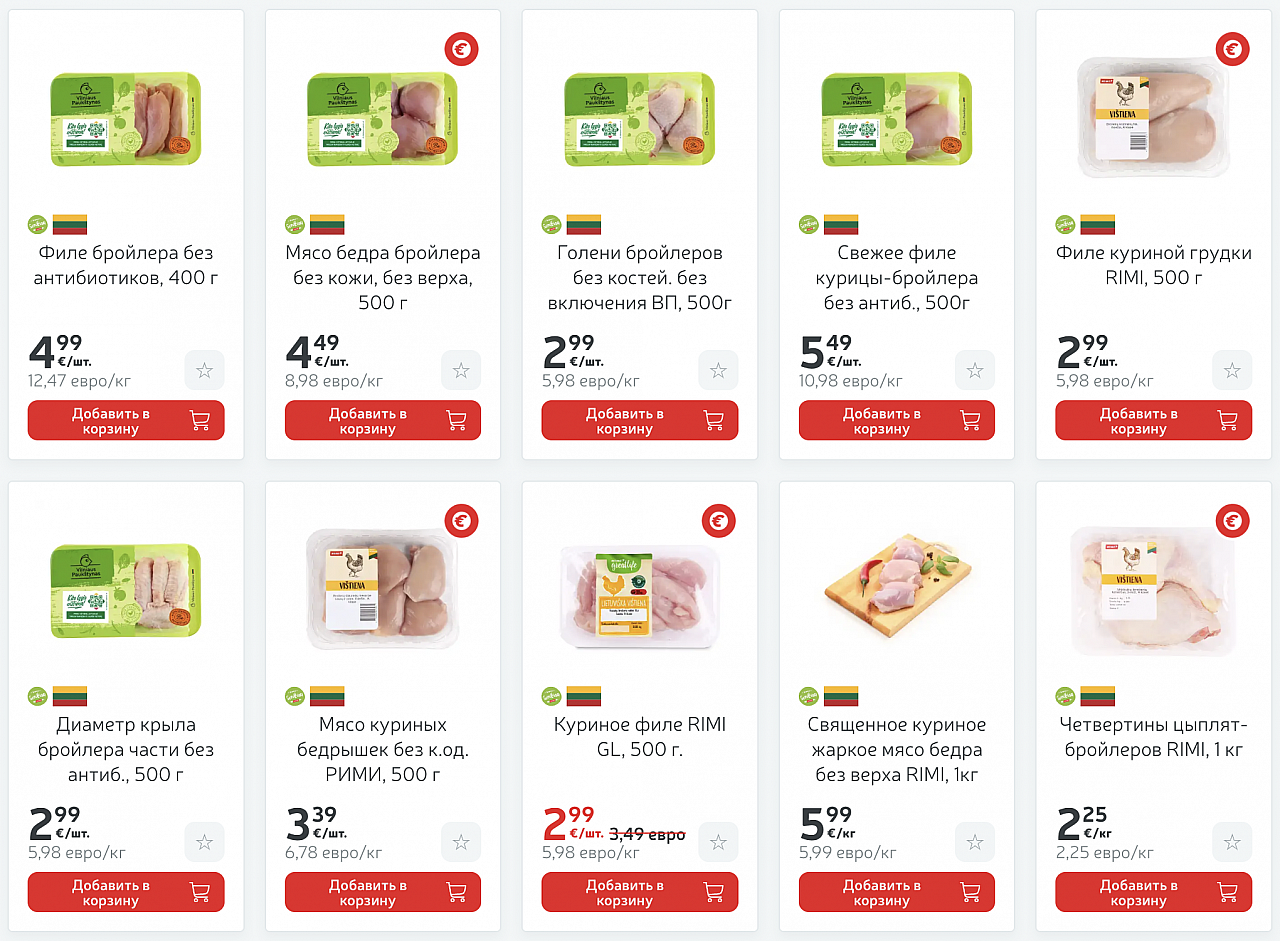Click green quality seal under Диаметр крыла product
The image size is (1280, 941).
(37, 696)
